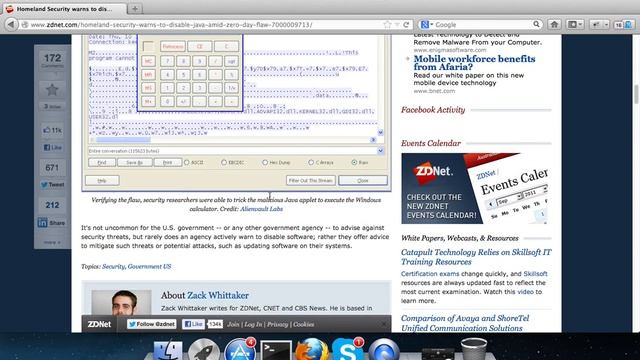This screenshot has height=360, width=640.
Task: Click the ZDNet Events Calendar banner
Action: [474, 188]
